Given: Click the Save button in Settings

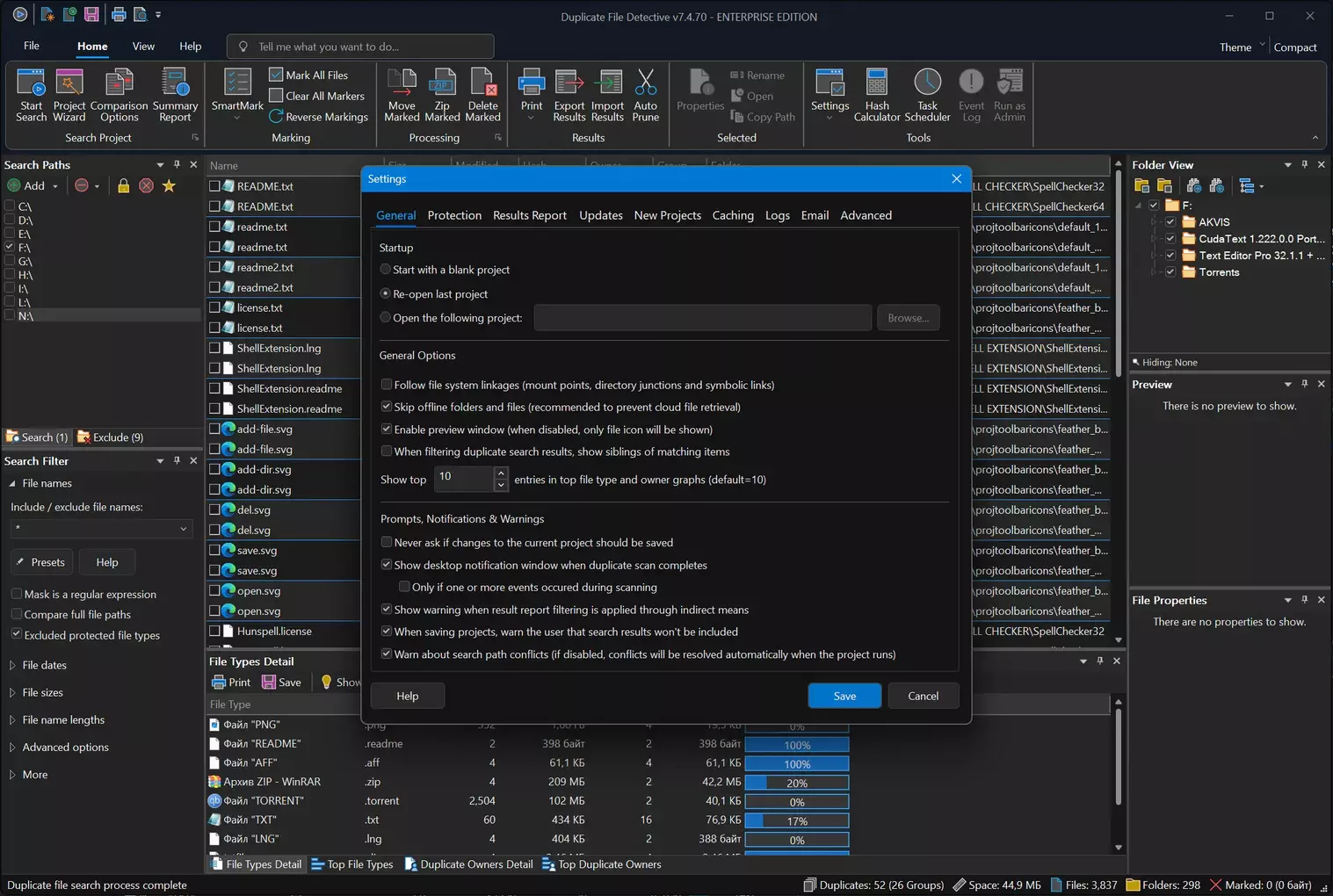Looking at the screenshot, I should tap(844, 696).
